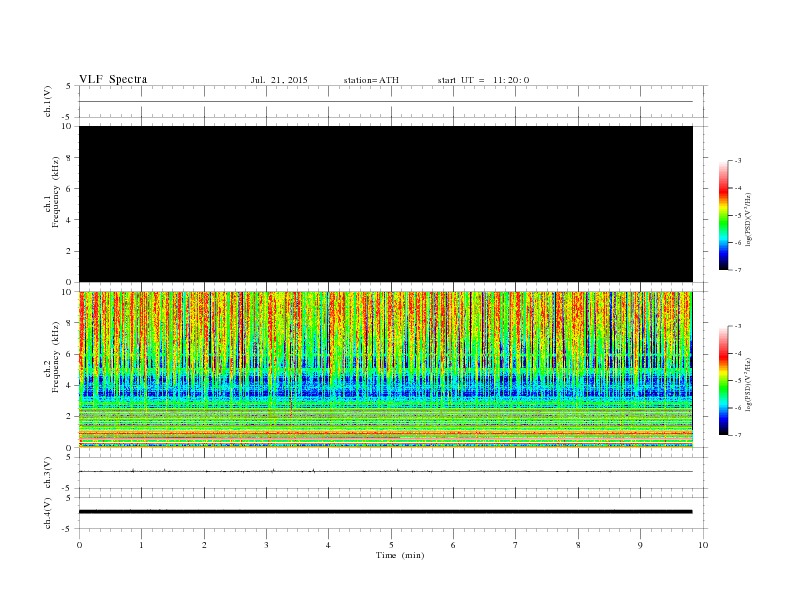Viewport: 792px width, 612px height.
Task: Click the 'station=ATH' label
Action: [371, 80]
